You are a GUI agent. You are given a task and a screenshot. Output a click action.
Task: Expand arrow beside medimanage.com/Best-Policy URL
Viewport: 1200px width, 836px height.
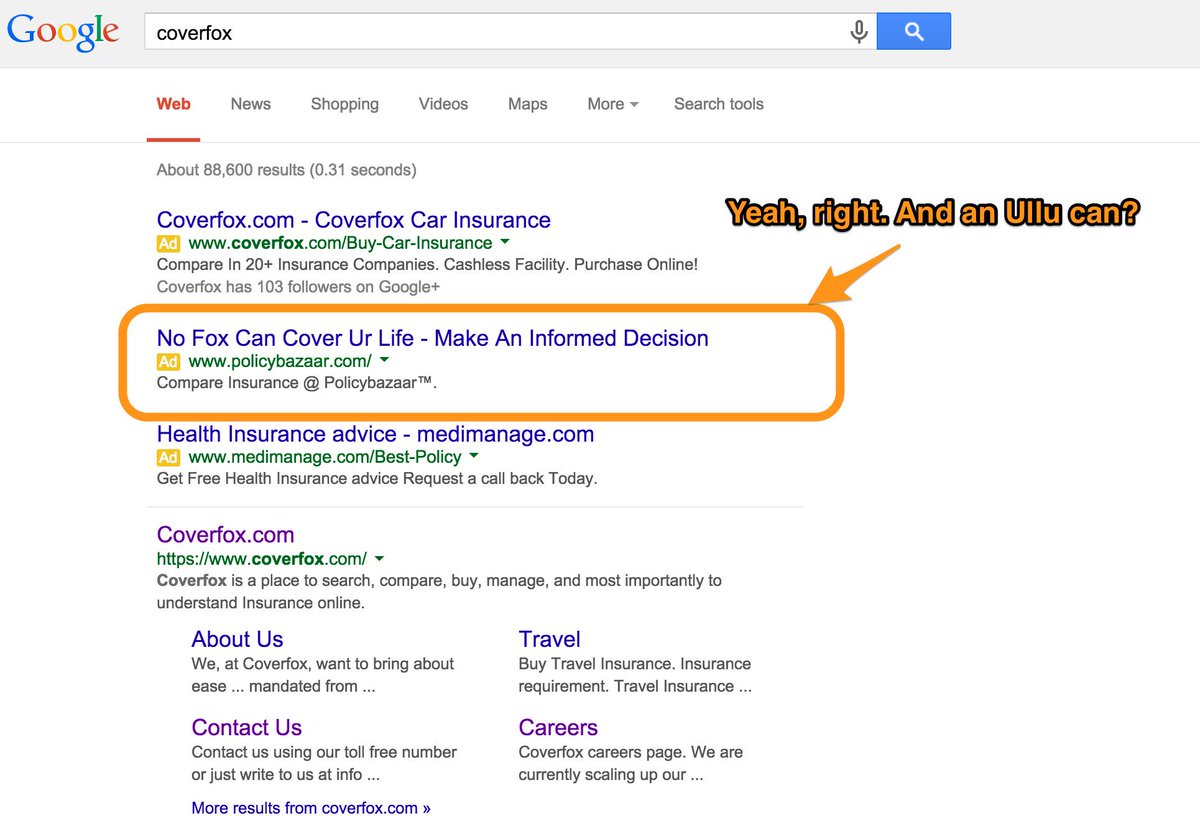[474, 456]
